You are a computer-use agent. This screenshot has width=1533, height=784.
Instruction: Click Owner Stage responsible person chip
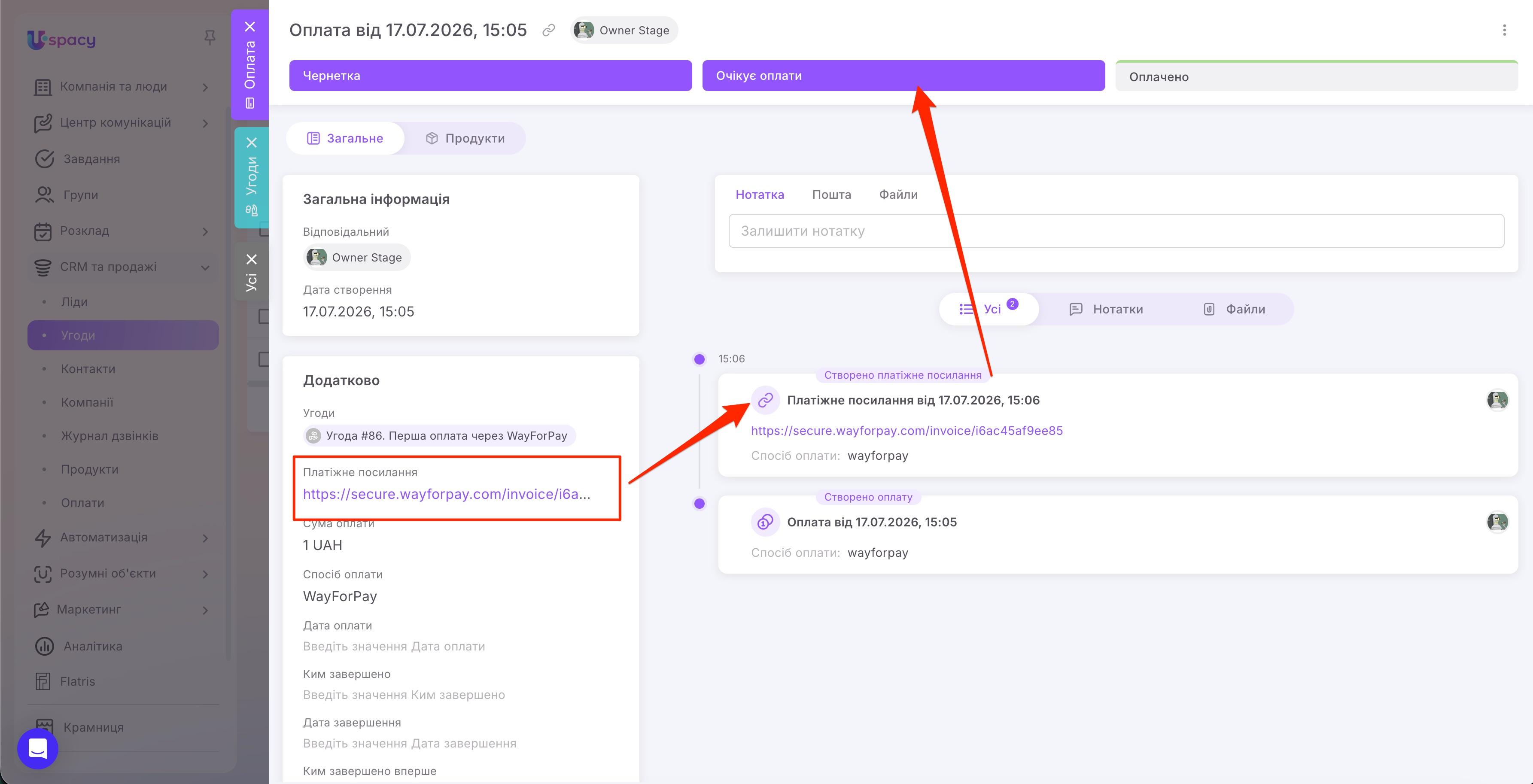356,258
